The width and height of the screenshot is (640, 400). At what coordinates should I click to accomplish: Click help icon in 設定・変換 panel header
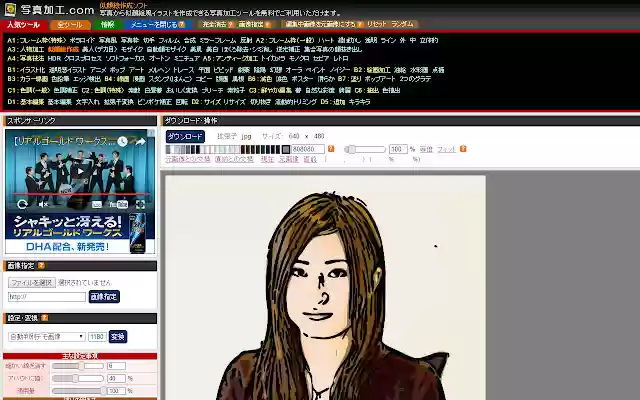(44, 318)
